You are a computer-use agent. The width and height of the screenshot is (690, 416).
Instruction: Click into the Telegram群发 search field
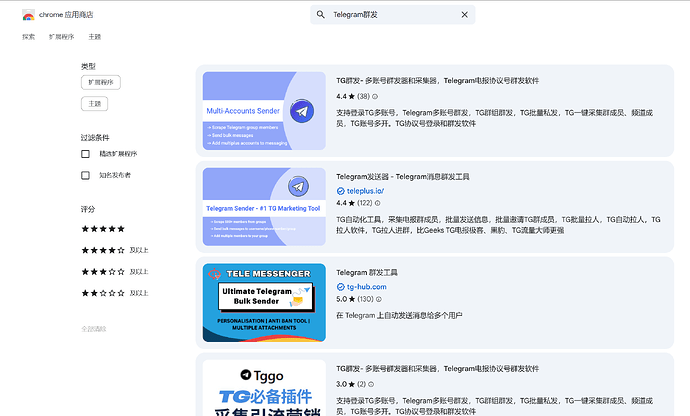point(393,15)
